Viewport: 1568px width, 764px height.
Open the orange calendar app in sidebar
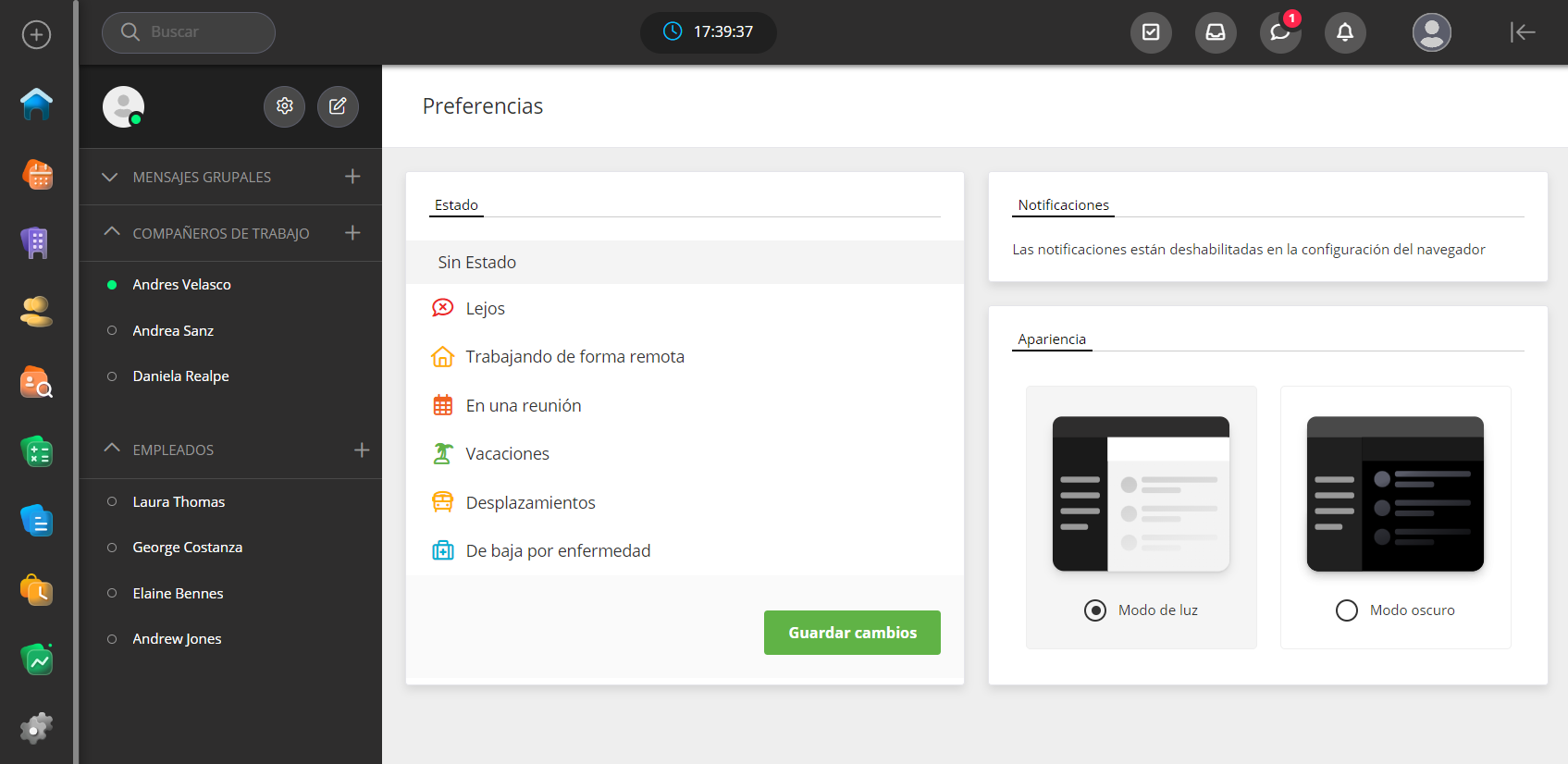click(36, 174)
